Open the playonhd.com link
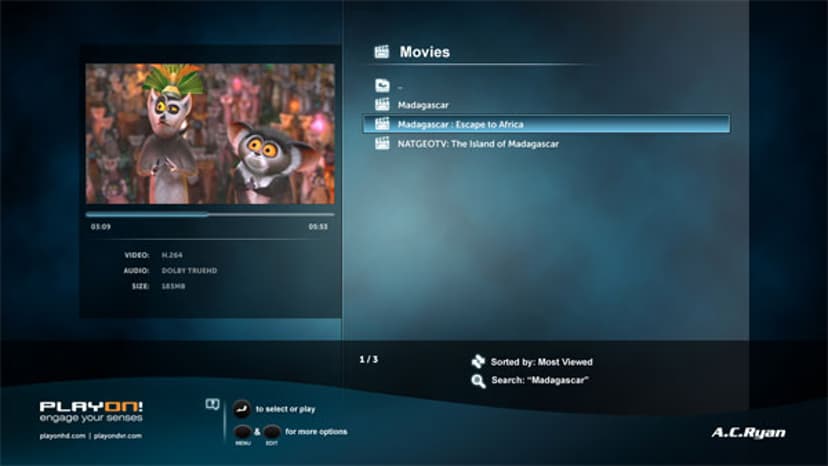The height and width of the screenshot is (466, 828). pyautogui.click(x=62, y=436)
